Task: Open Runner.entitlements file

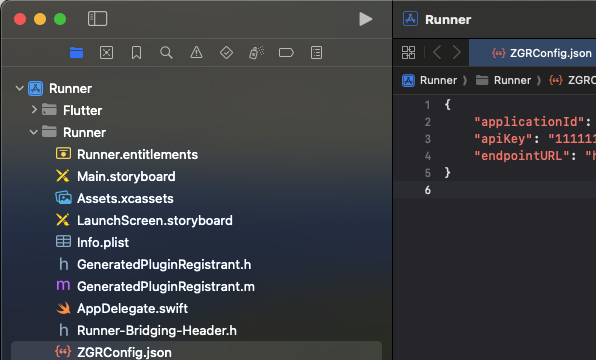Action: point(137,154)
